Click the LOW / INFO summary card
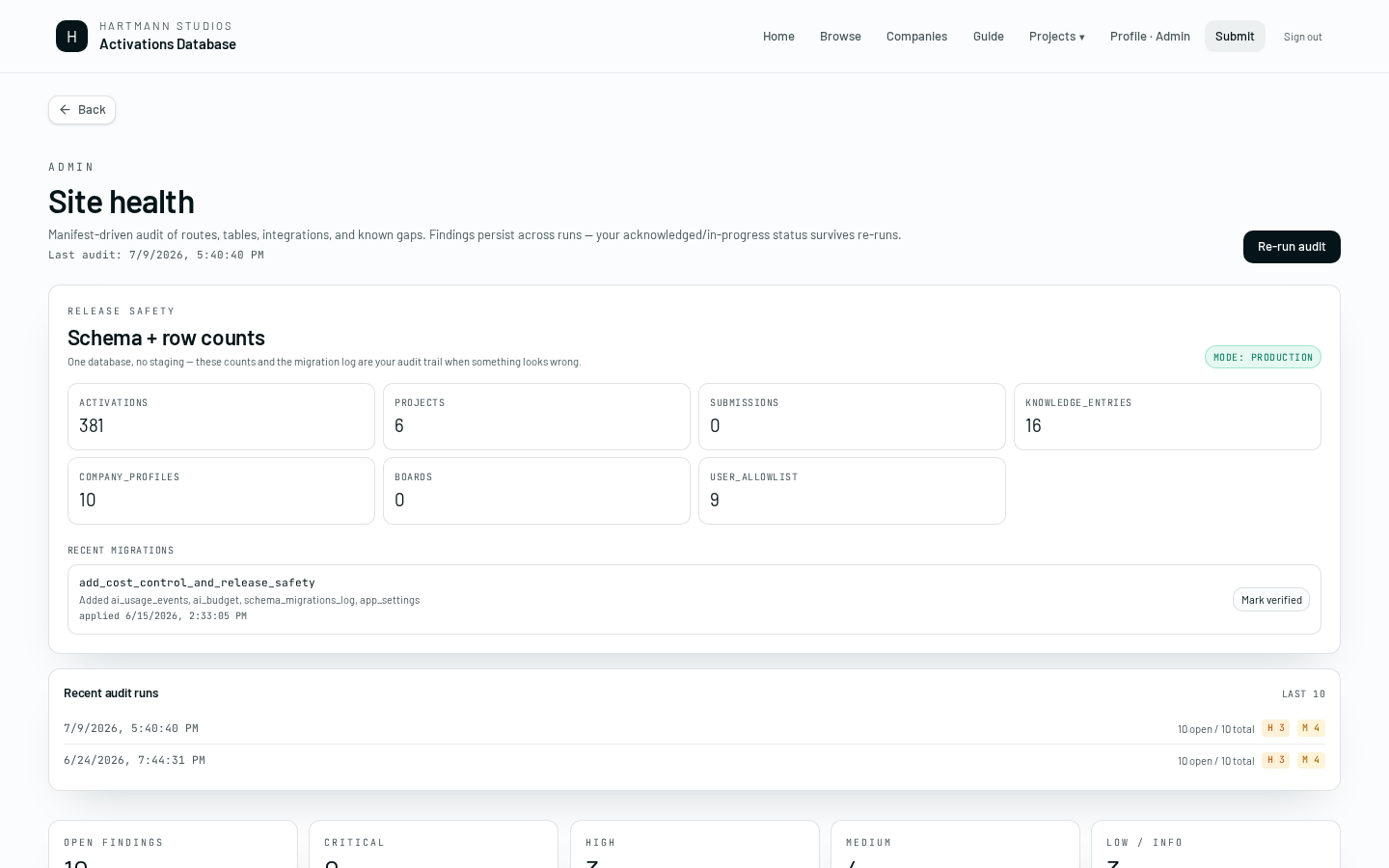The height and width of the screenshot is (868, 1389). 1215,844
